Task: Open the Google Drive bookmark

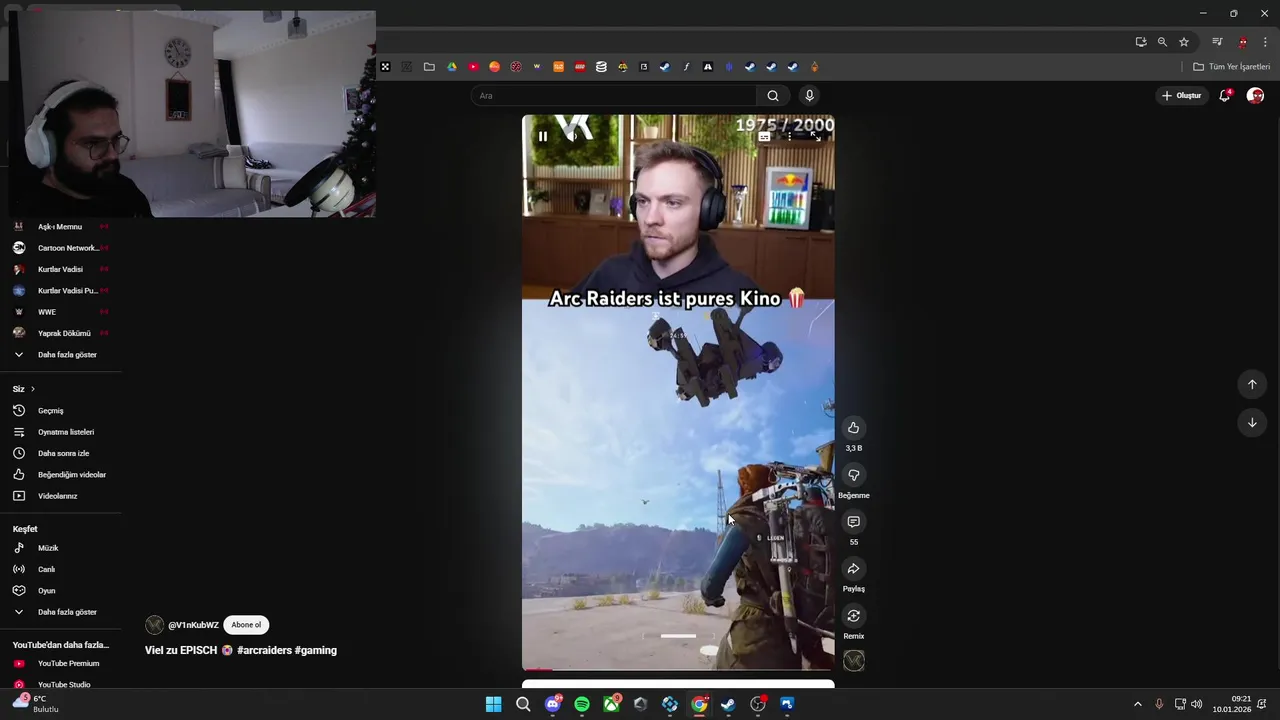Action: (452, 67)
